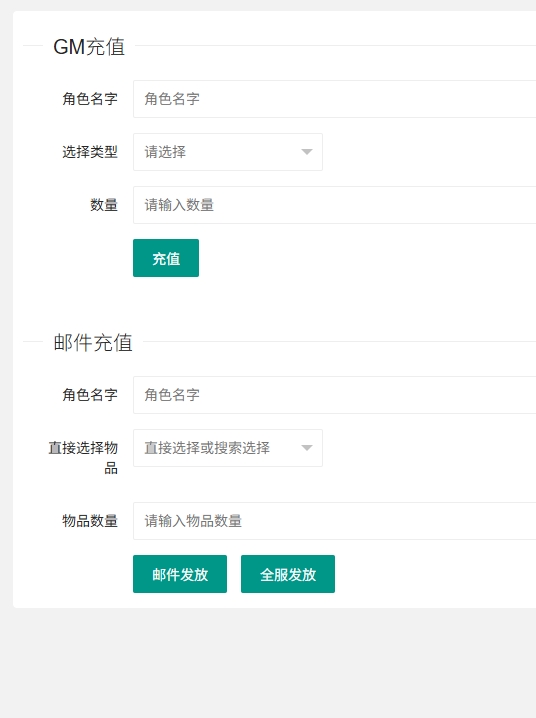Click the 角色名字 input under 邮件充值
The width and height of the screenshot is (536, 718).
tap(335, 395)
